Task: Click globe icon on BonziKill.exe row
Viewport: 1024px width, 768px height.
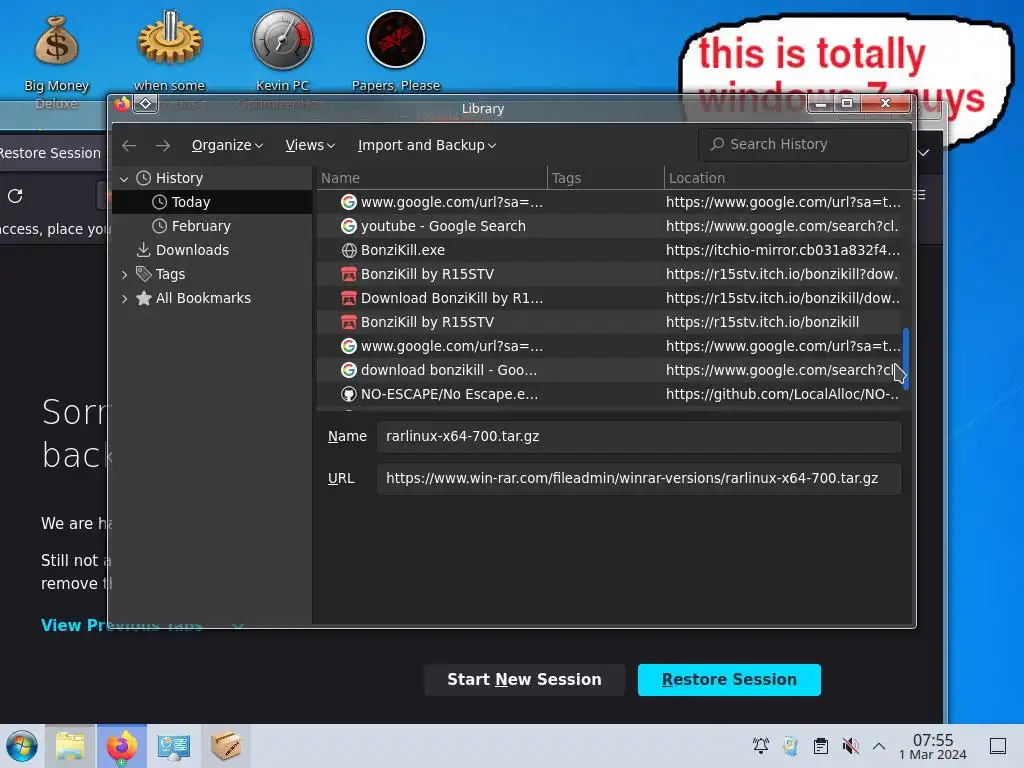Action: (x=349, y=250)
